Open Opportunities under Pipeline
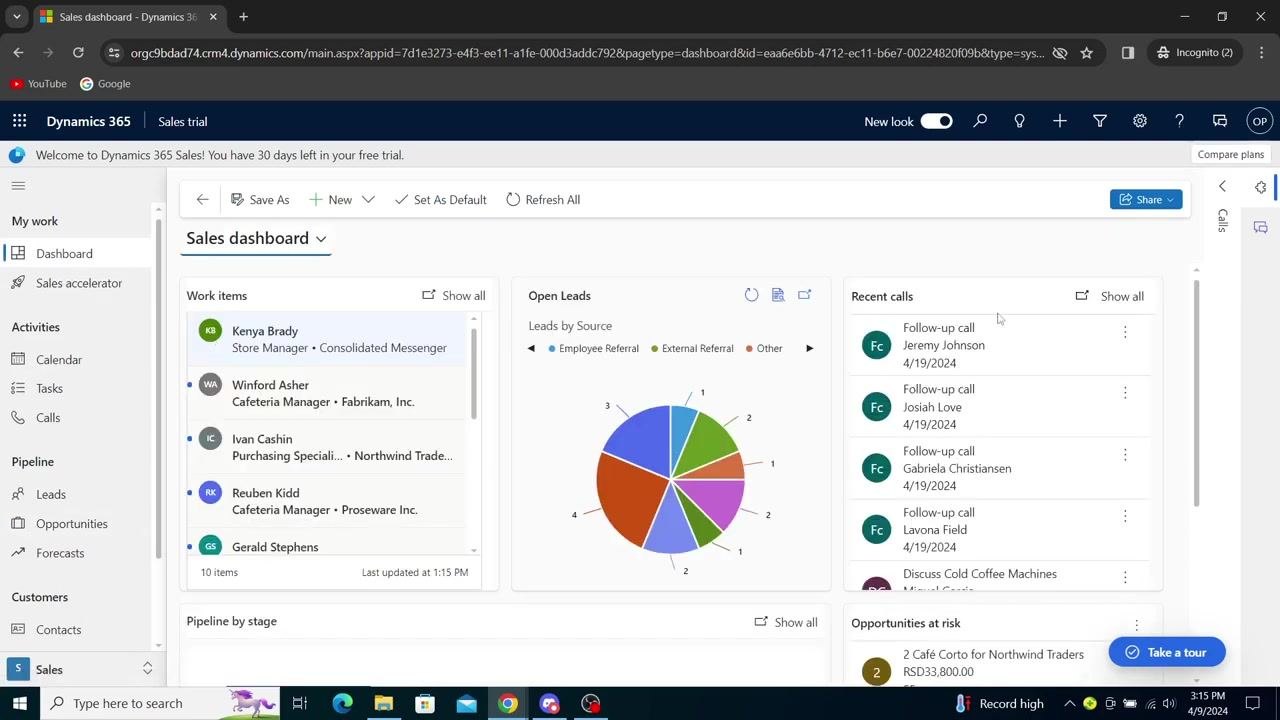This screenshot has width=1280, height=720. (78, 523)
